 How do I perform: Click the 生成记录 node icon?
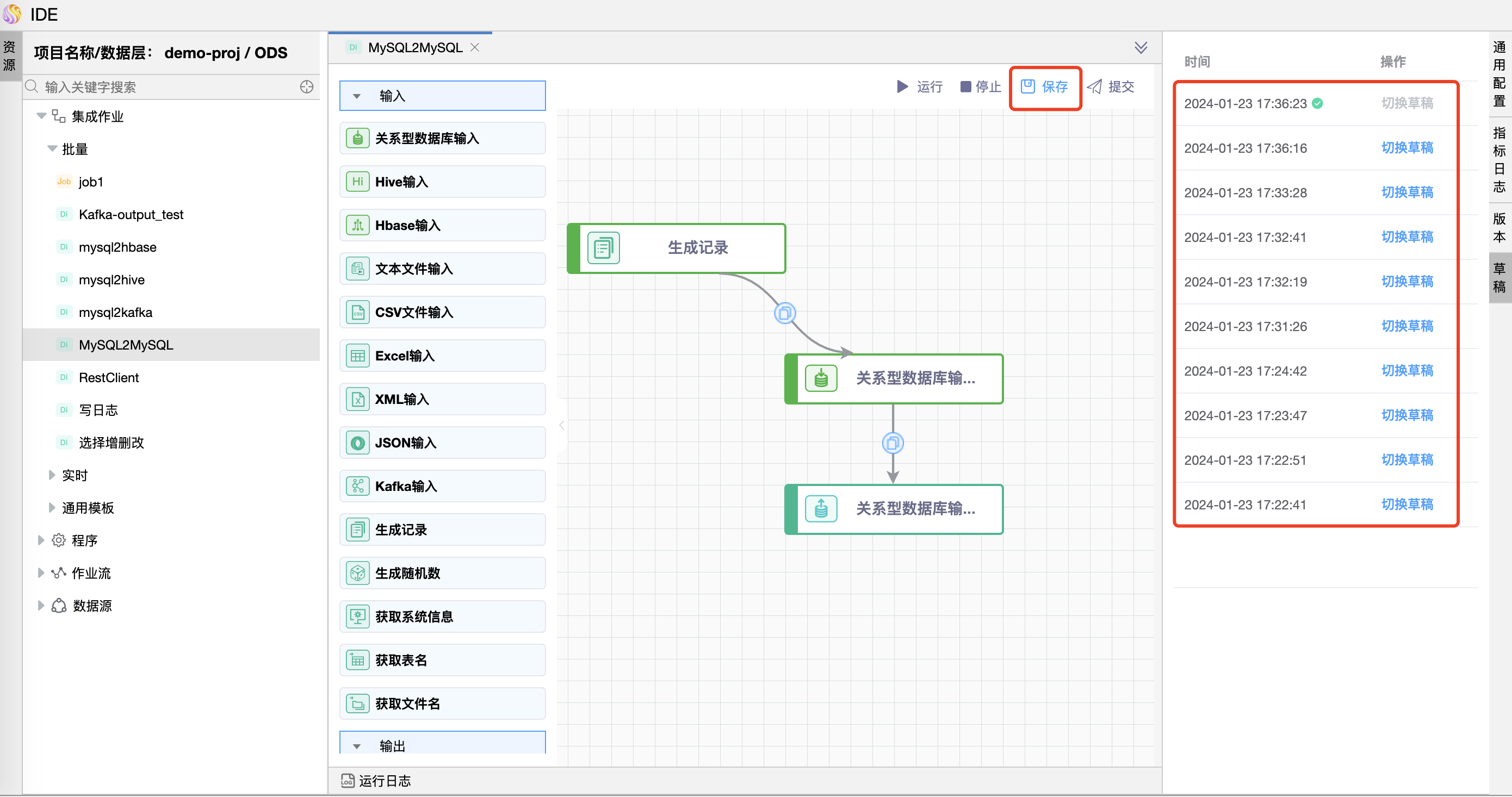click(601, 248)
